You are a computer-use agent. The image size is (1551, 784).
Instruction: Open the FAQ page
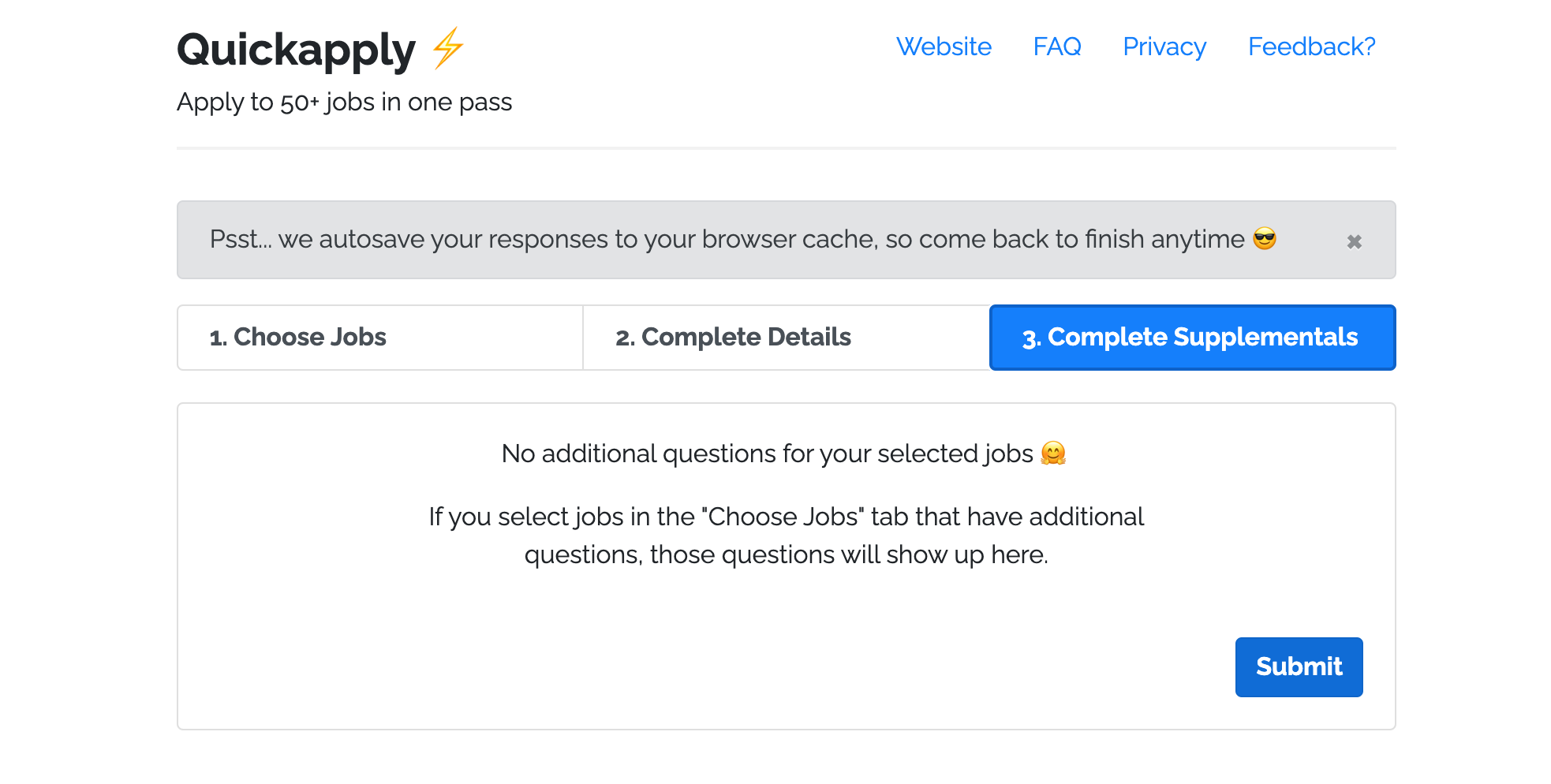coord(1057,47)
